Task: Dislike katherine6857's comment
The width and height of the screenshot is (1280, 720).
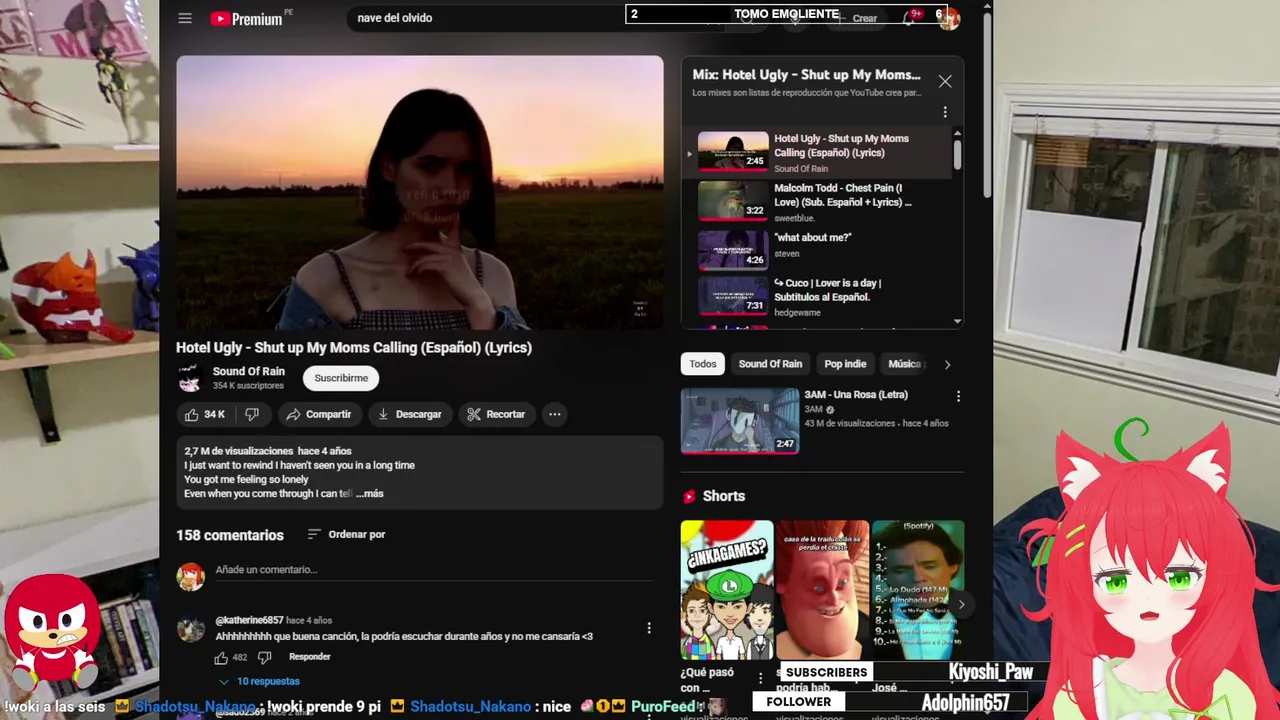Action: pos(264,658)
